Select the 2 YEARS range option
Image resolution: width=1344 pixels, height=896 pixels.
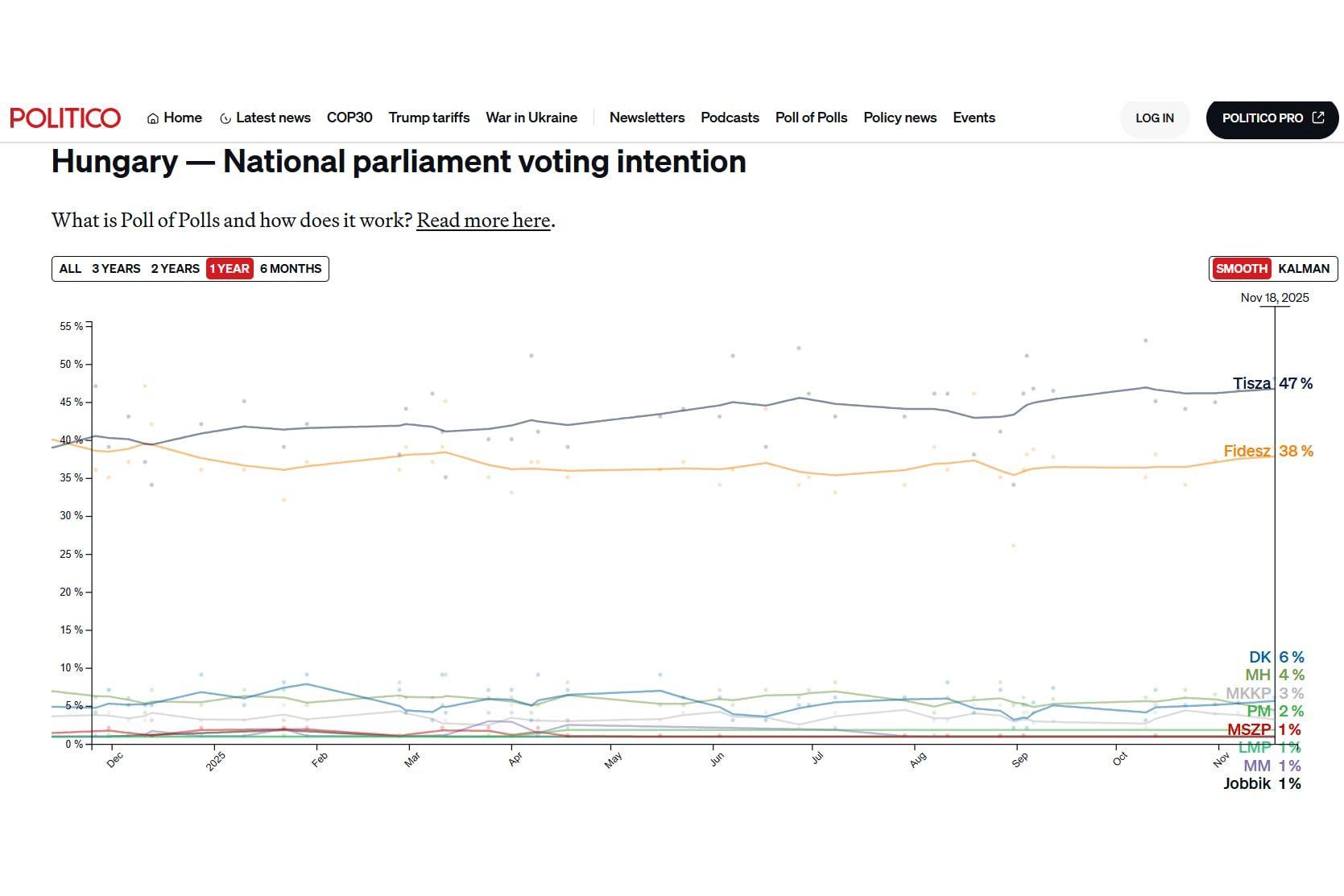[x=175, y=269]
